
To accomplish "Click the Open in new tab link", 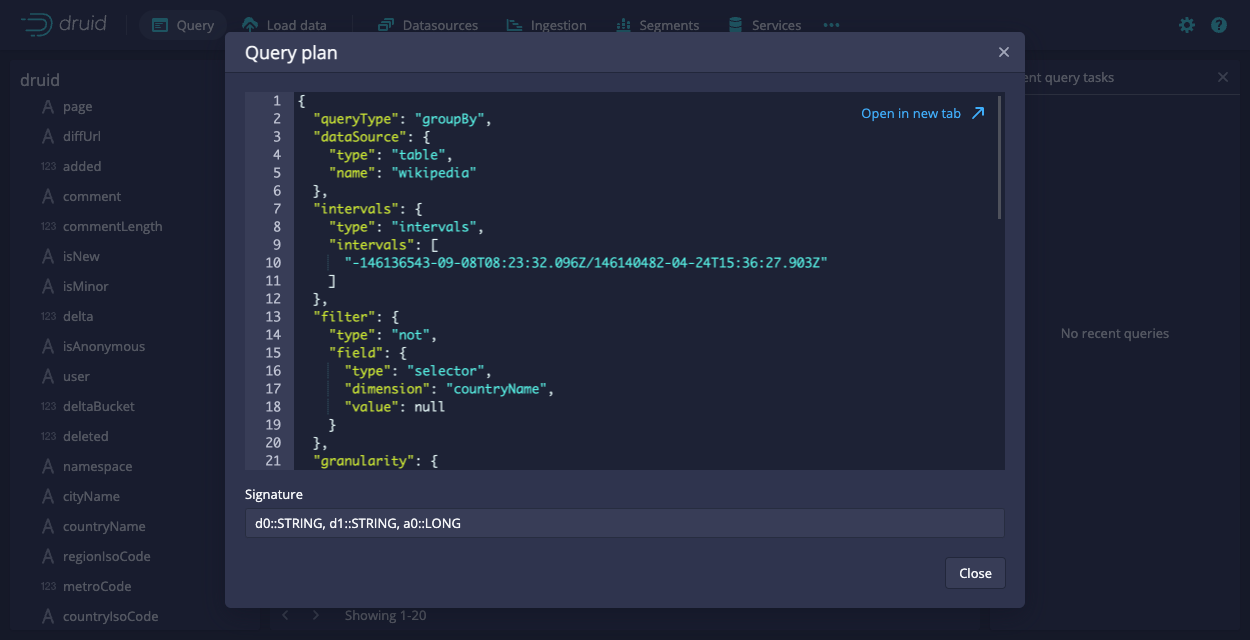I will point(921,113).
